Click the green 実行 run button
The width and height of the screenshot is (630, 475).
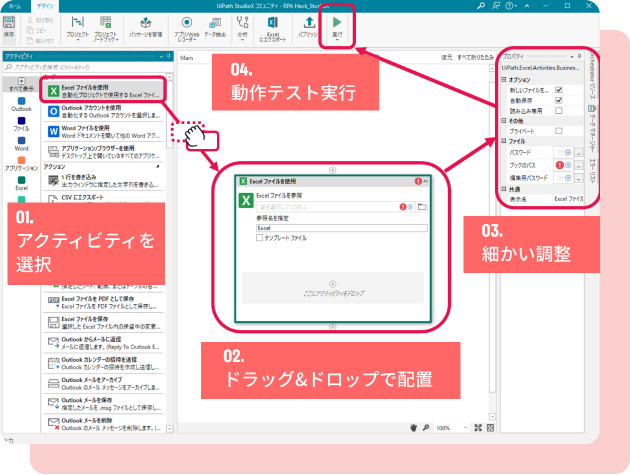(337, 23)
